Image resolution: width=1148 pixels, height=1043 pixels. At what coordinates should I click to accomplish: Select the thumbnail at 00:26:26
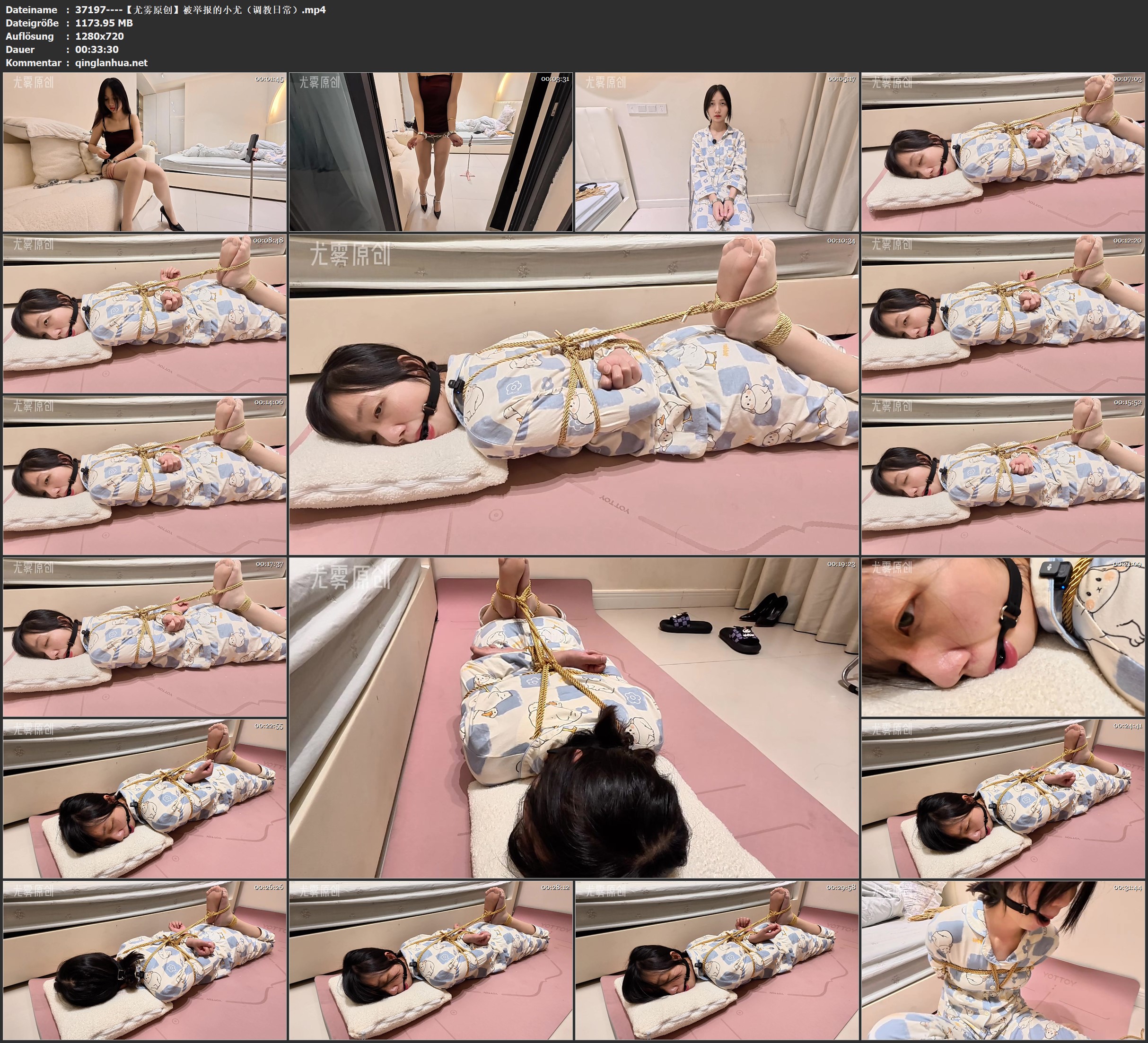coord(145,960)
